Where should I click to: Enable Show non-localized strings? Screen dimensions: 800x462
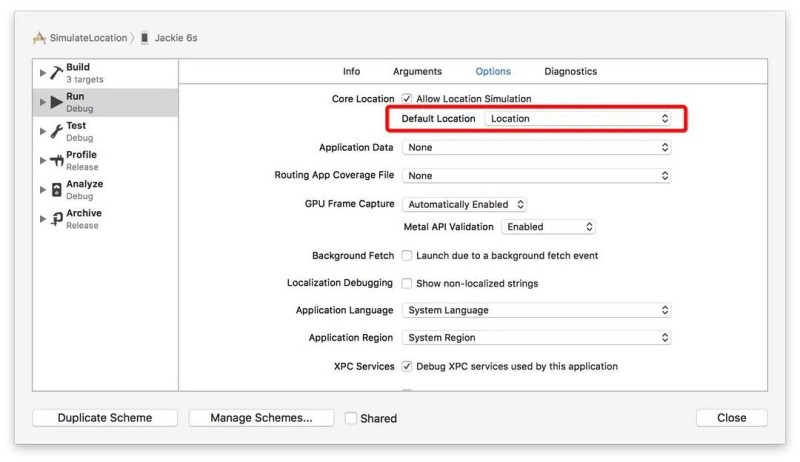click(x=407, y=283)
